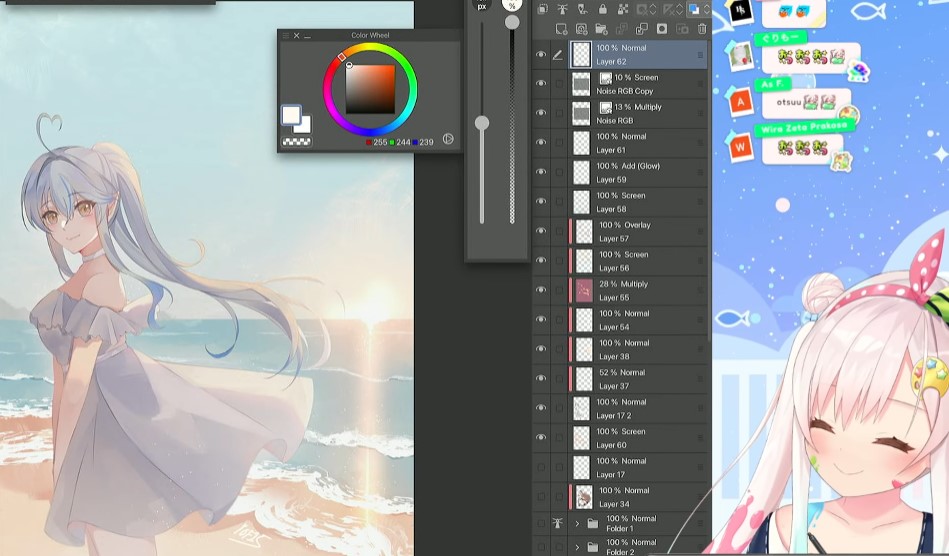Open Layer Color up/down dropdown arrows
The image size is (949, 556).
706,9
